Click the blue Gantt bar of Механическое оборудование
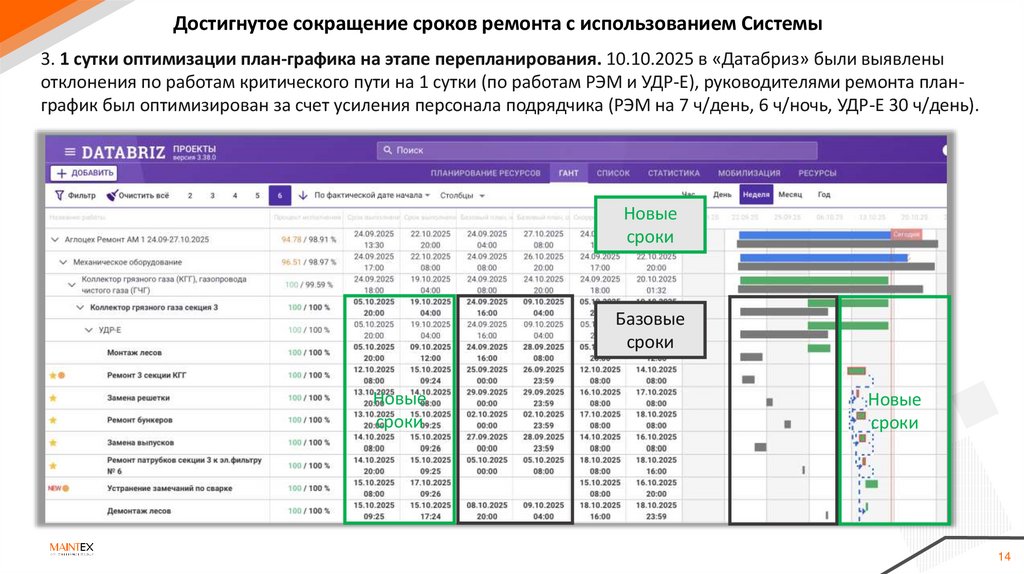Screen dimensions: 1024x574 click(824, 257)
